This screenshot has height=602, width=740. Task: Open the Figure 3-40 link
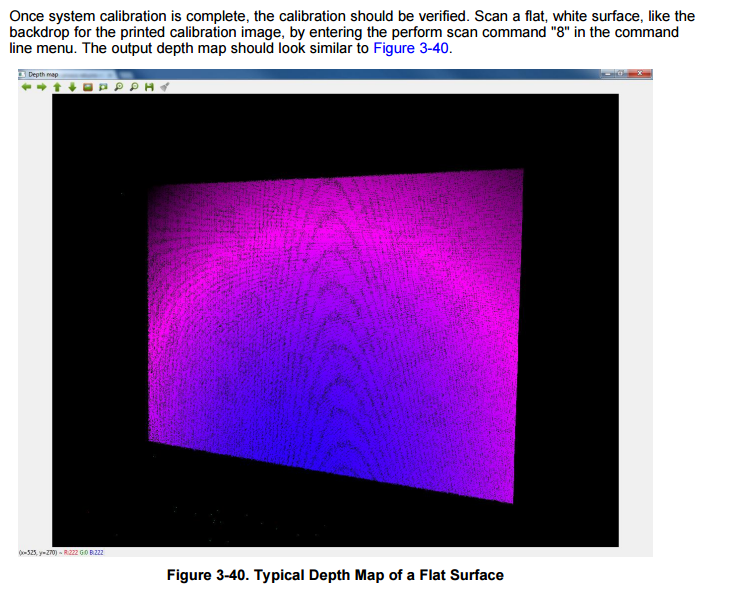[x=411, y=48]
